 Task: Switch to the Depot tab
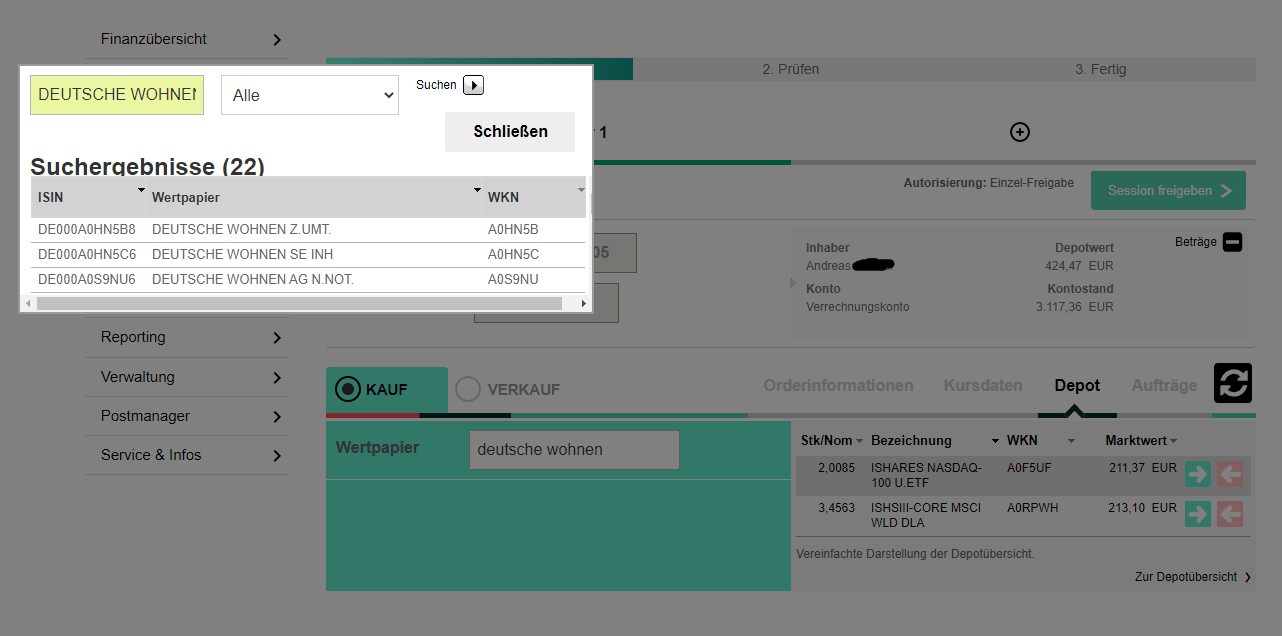[1077, 386]
